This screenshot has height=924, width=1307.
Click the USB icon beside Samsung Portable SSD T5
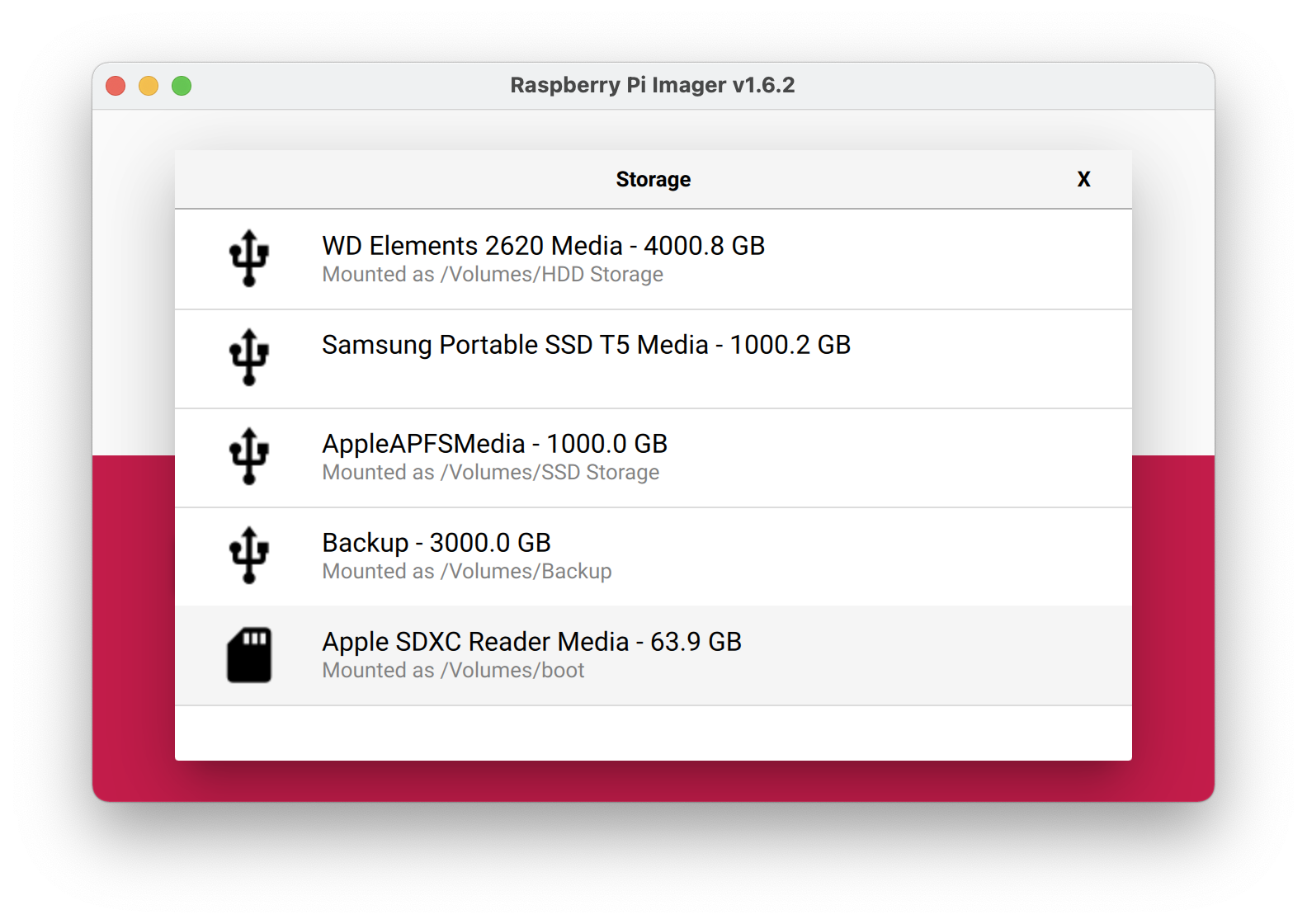pos(249,357)
